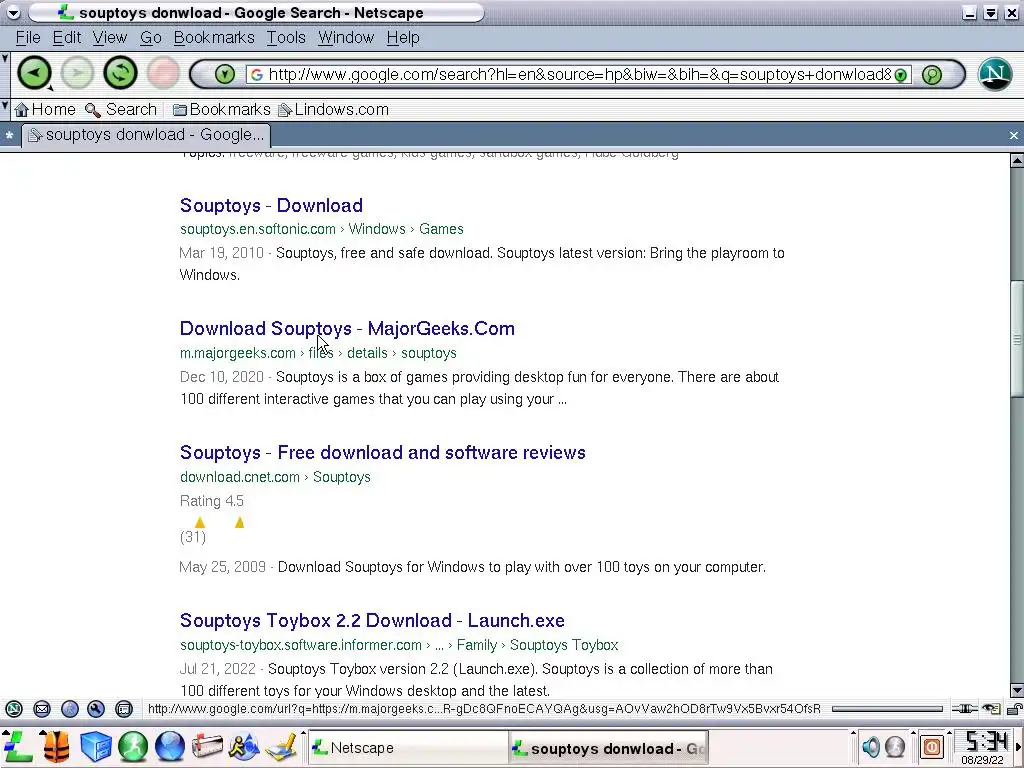Click the Netscape N logo throbber
The height and width of the screenshot is (768, 1024).
[x=995, y=73]
